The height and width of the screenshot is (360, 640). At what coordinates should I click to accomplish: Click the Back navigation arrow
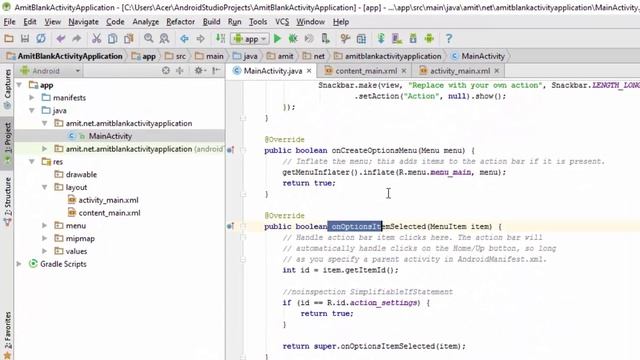tap(184, 39)
